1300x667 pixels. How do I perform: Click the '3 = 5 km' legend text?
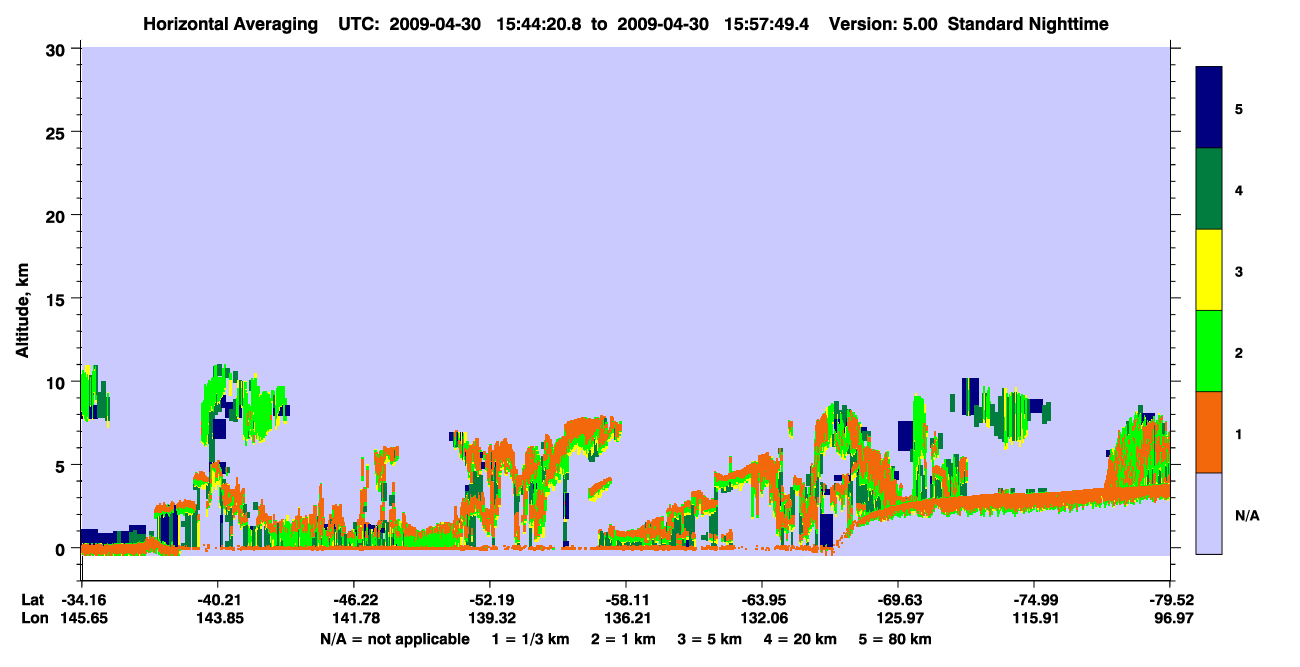point(712,639)
